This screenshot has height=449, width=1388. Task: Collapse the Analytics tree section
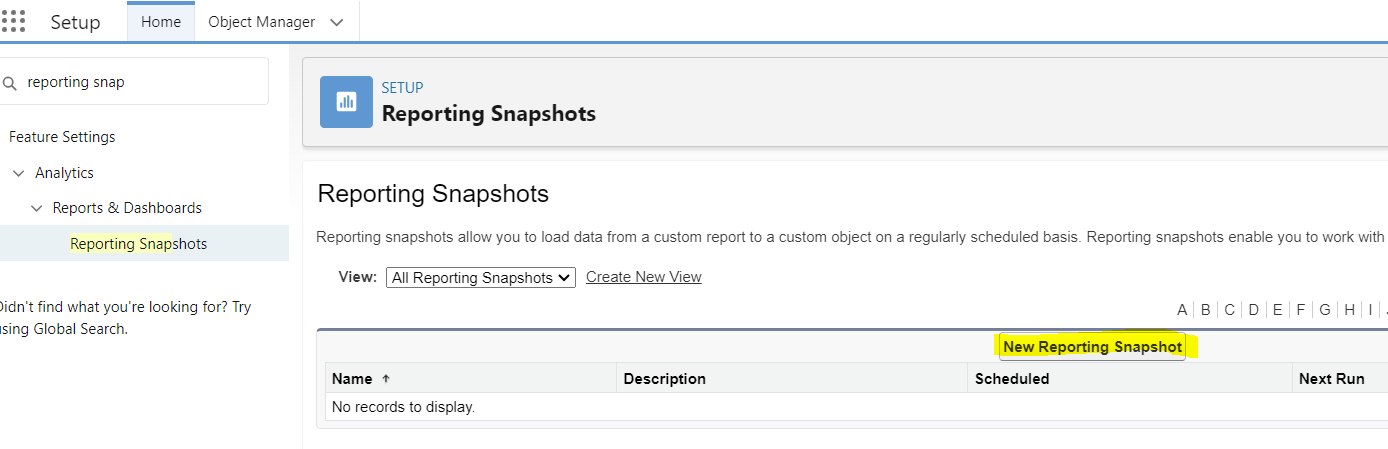pos(19,173)
